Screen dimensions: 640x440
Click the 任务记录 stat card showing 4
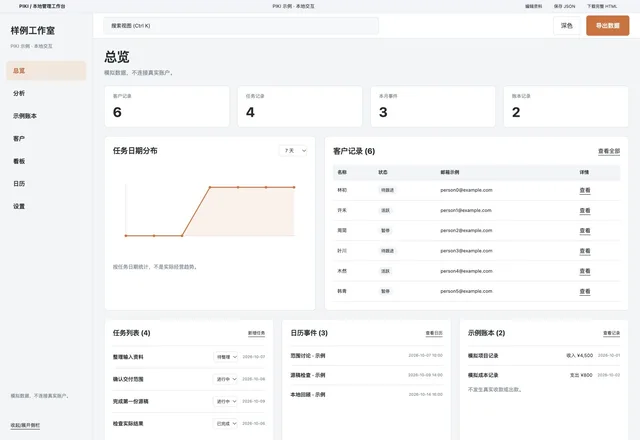pyautogui.click(x=300, y=106)
